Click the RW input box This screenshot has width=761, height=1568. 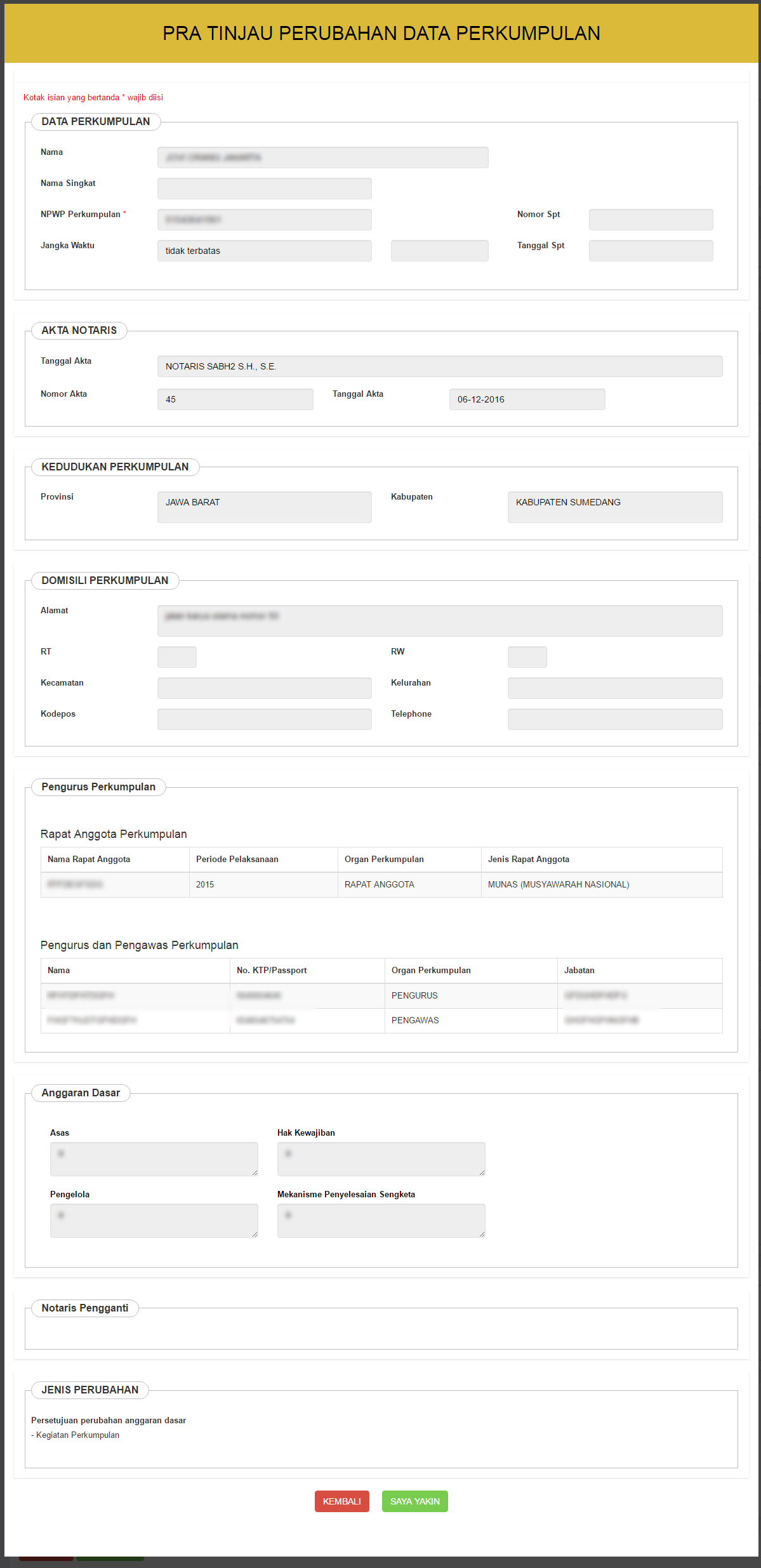527,657
